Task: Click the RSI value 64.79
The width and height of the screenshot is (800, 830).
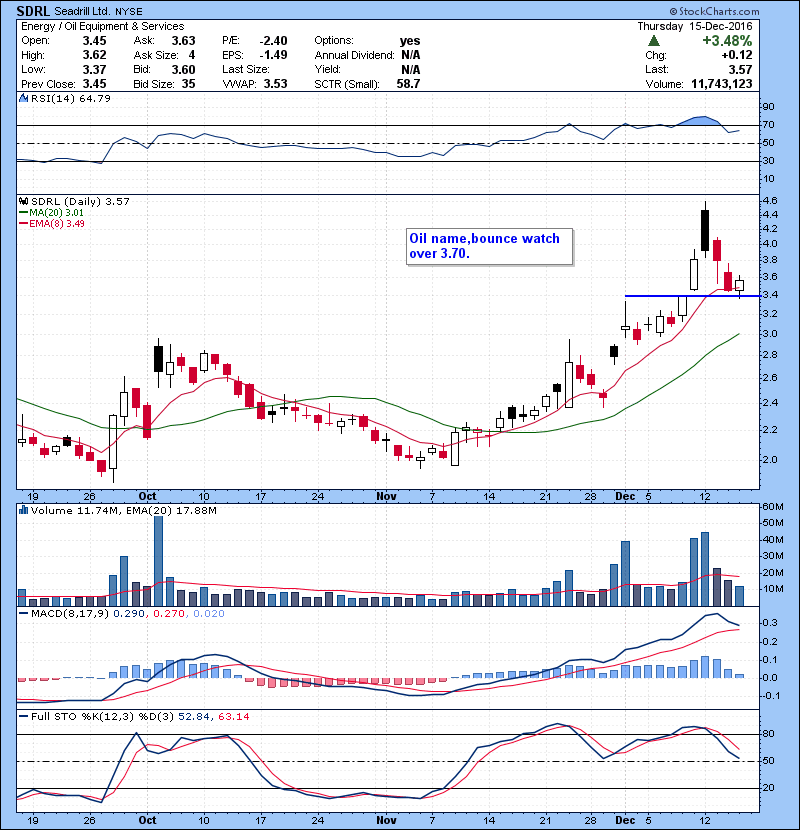Action: [x=93, y=98]
